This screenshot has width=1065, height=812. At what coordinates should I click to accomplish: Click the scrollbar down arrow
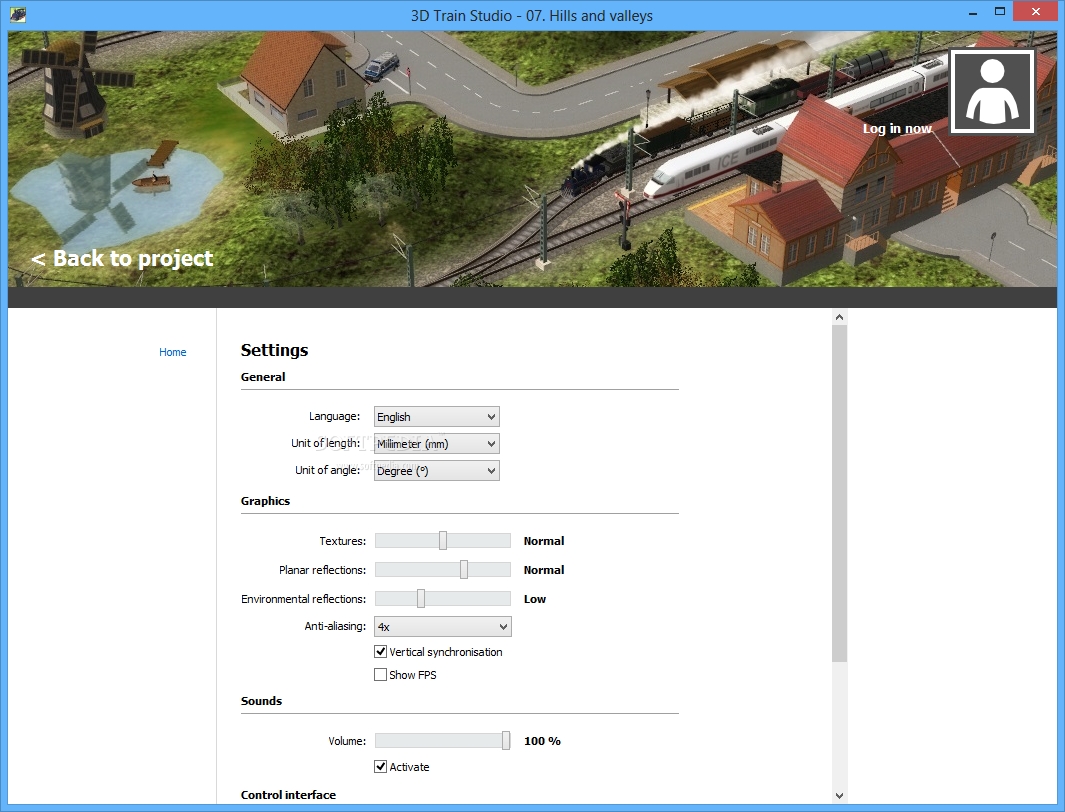(x=840, y=795)
